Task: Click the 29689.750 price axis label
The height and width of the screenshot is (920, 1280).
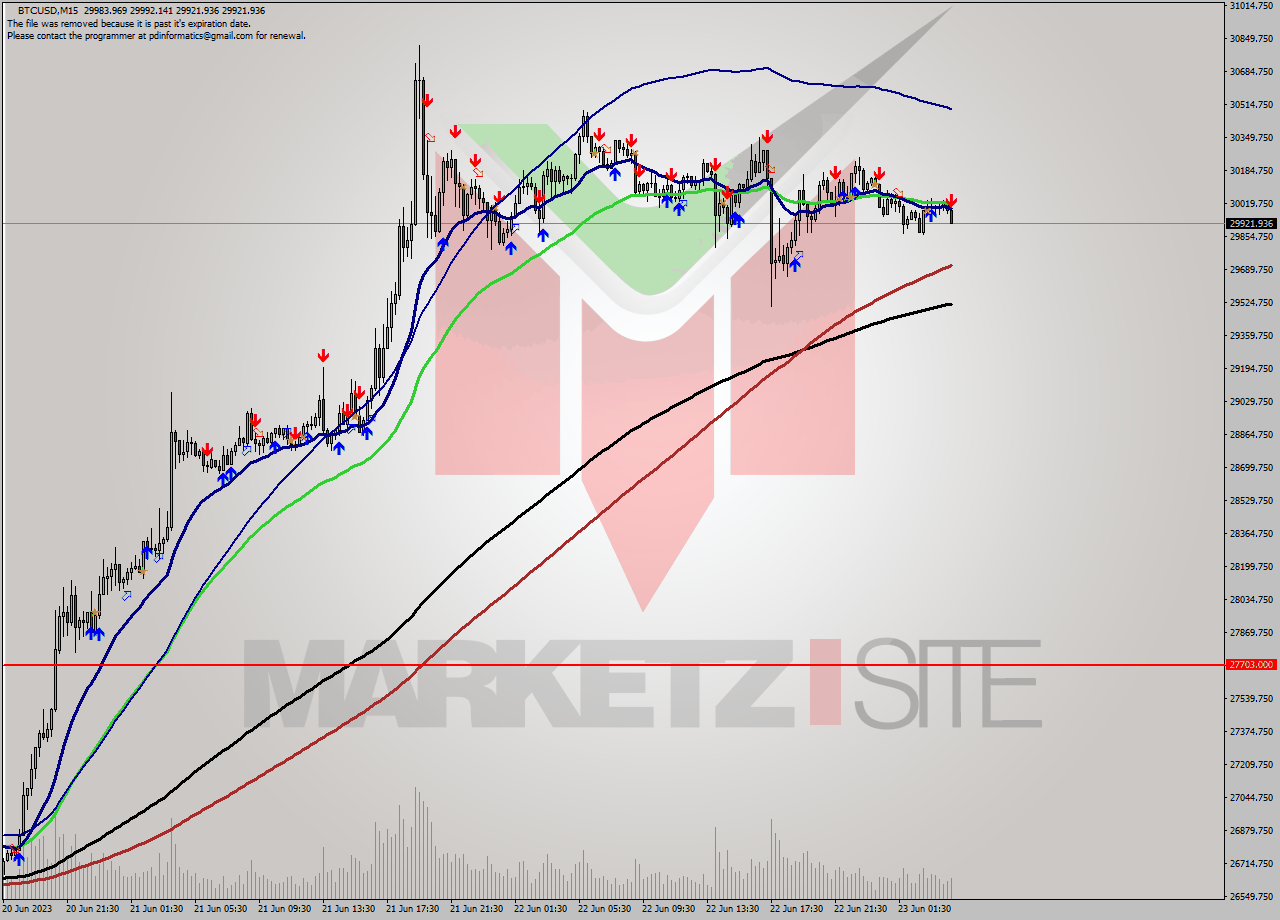Action: point(1251,270)
